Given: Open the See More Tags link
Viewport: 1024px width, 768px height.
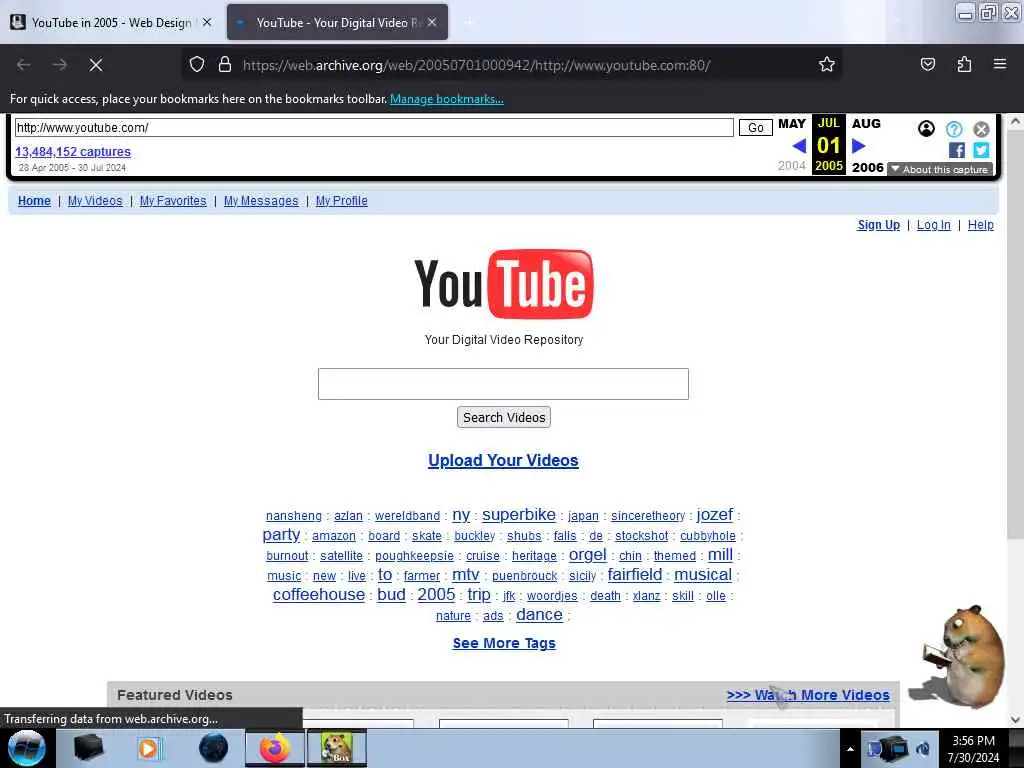Looking at the screenshot, I should tap(504, 643).
